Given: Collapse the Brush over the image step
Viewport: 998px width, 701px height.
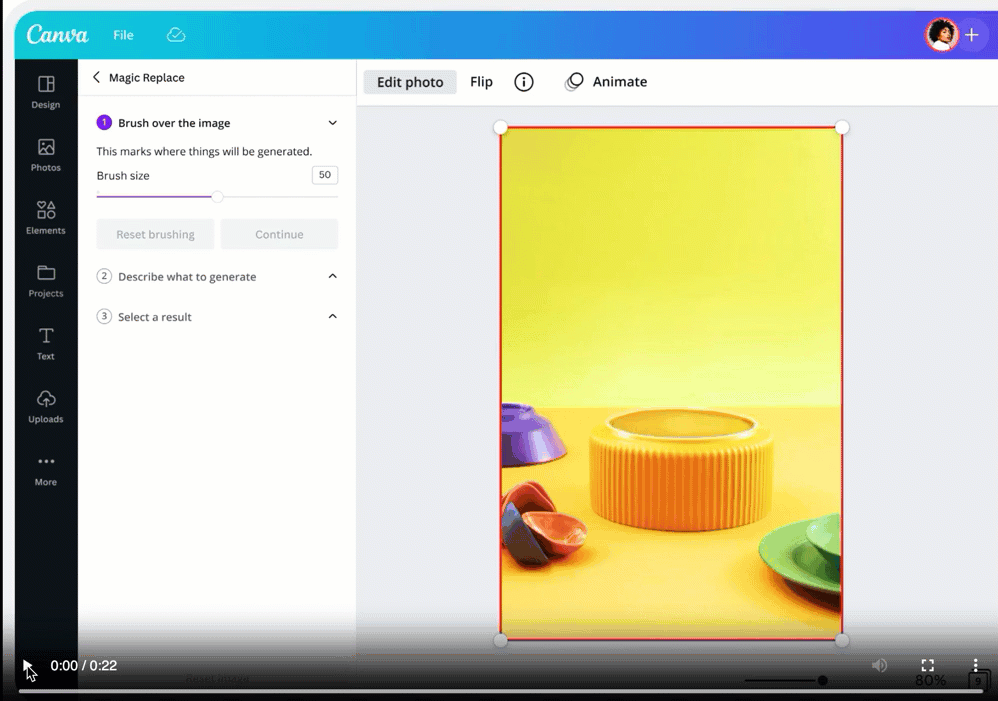Looking at the screenshot, I should (333, 123).
